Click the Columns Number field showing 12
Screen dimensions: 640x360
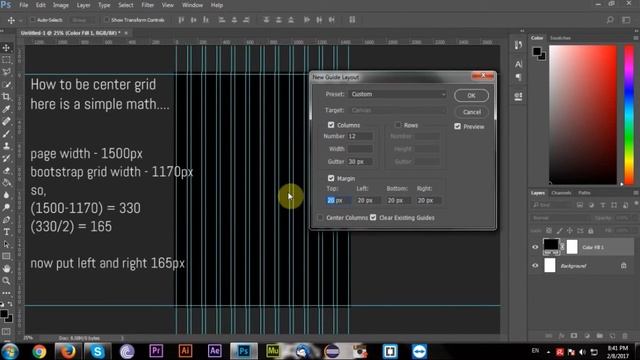[x=360, y=136]
